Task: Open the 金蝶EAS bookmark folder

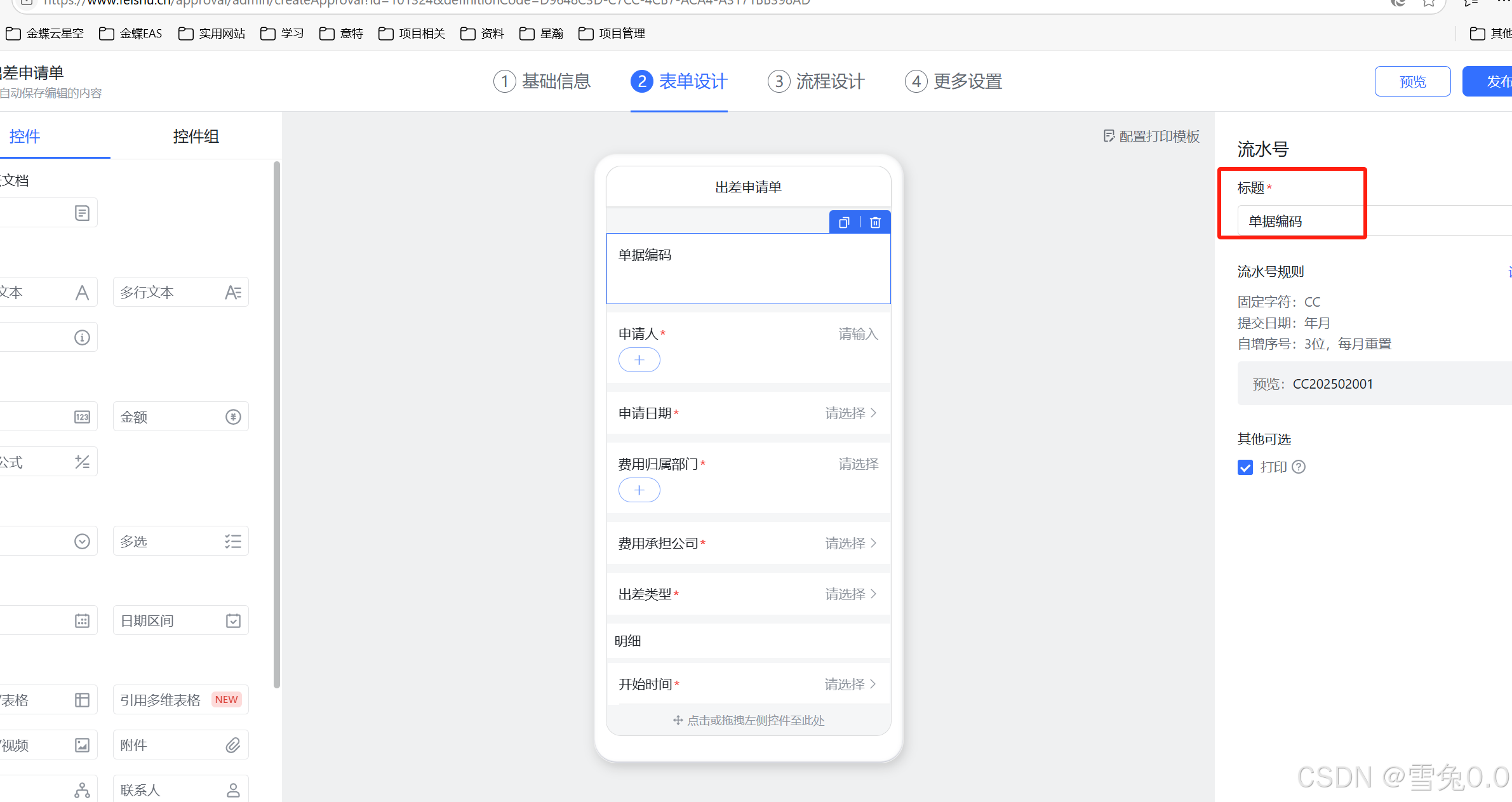Action: [x=131, y=33]
